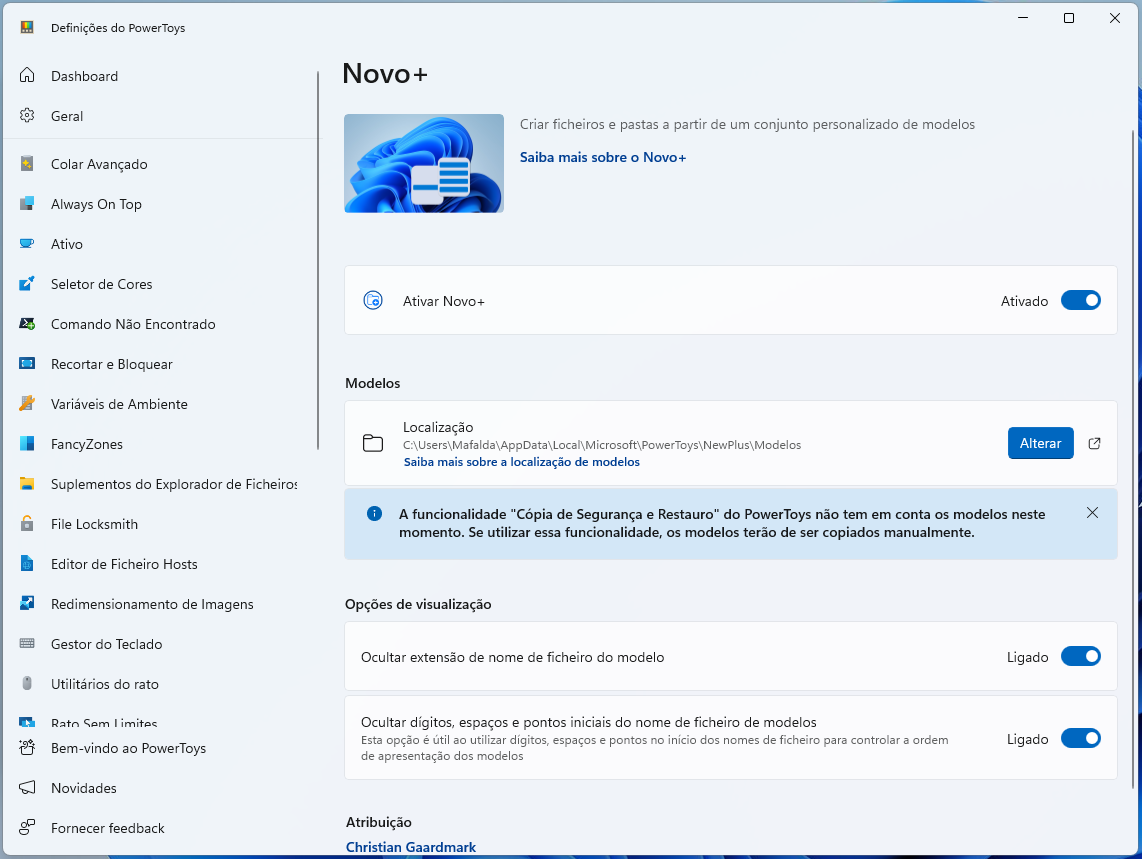Viewport: 1142px width, 859px height.
Task: Open the templates folder in external window
Action: [x=1094, y=443]
